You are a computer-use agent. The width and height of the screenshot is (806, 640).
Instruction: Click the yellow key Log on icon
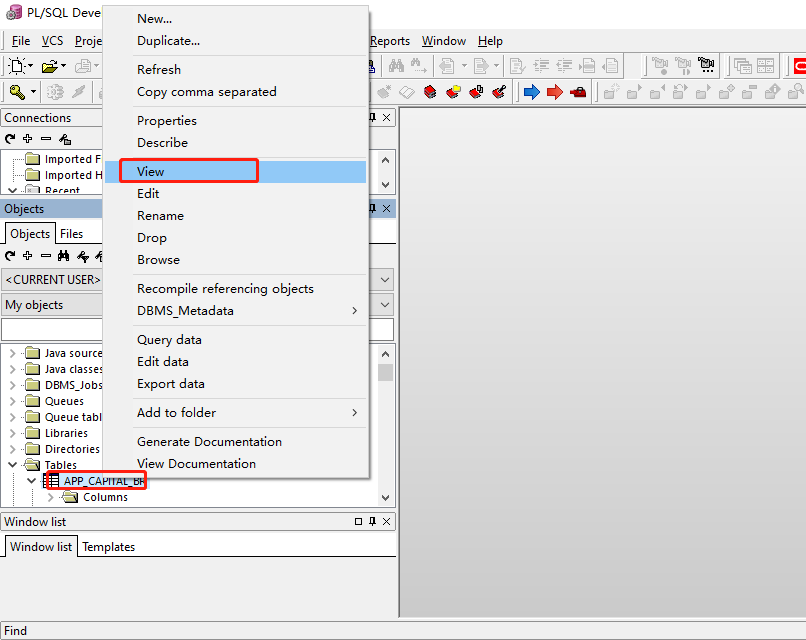17,92
